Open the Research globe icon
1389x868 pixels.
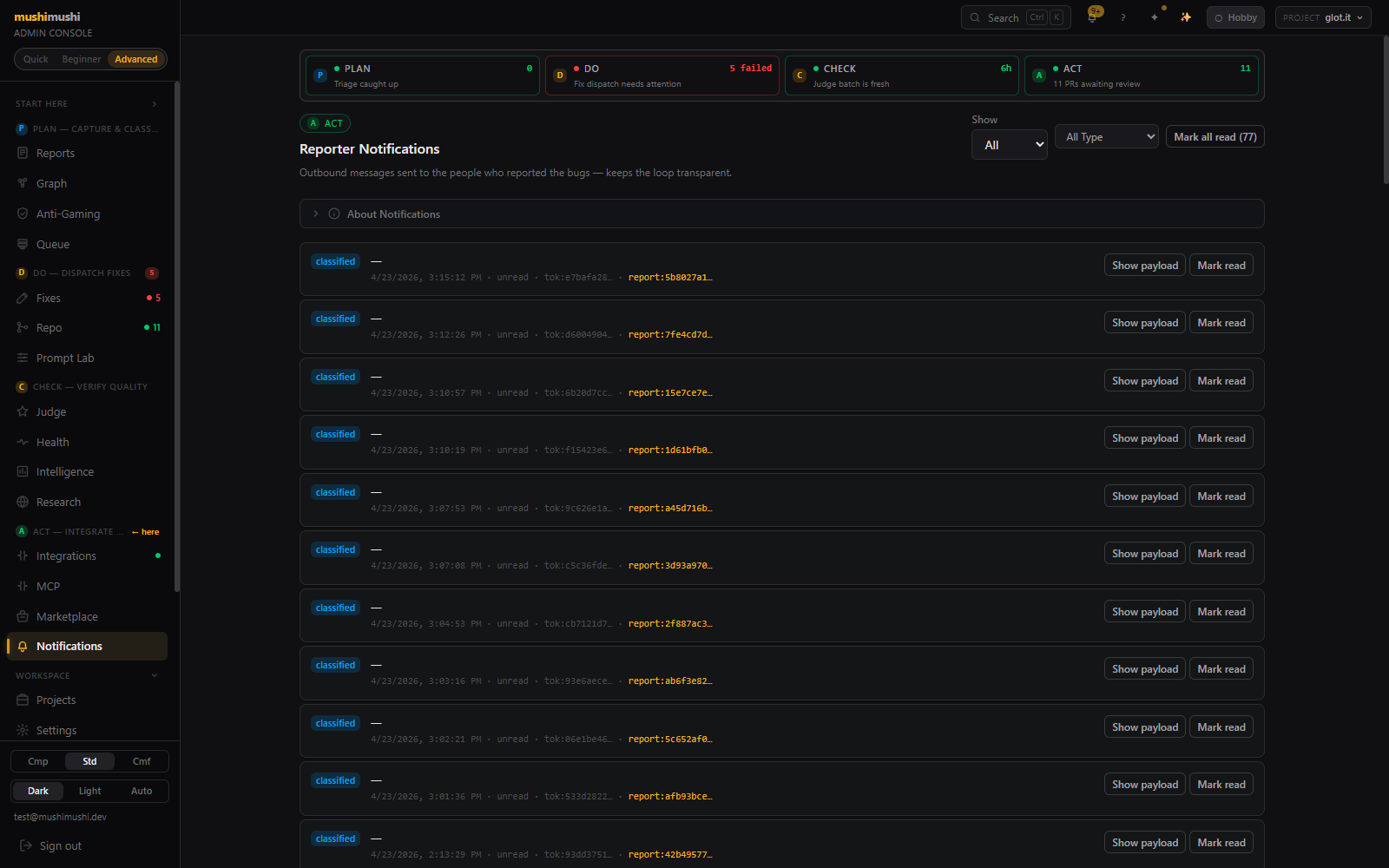[x=23, y=502]
